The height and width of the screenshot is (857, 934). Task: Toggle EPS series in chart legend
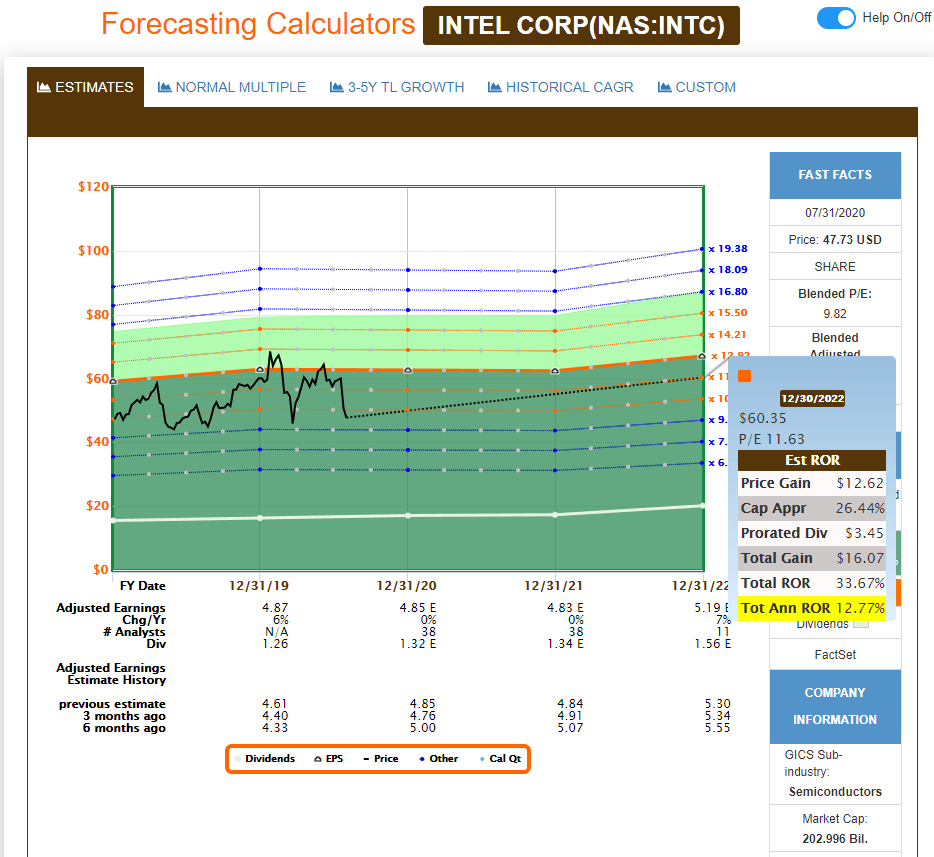[x=328, y=759]
